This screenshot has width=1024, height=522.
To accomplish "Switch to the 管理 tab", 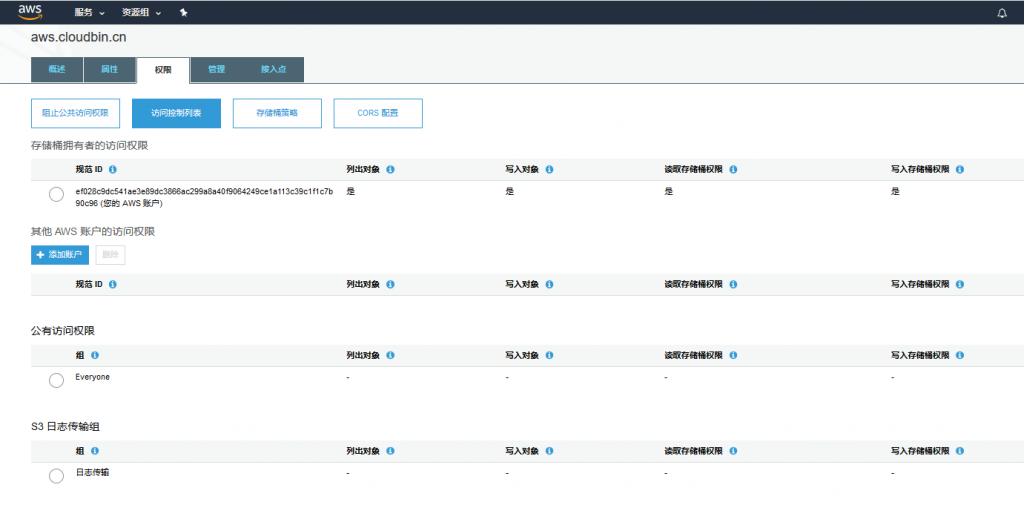I will click(216, 70).
